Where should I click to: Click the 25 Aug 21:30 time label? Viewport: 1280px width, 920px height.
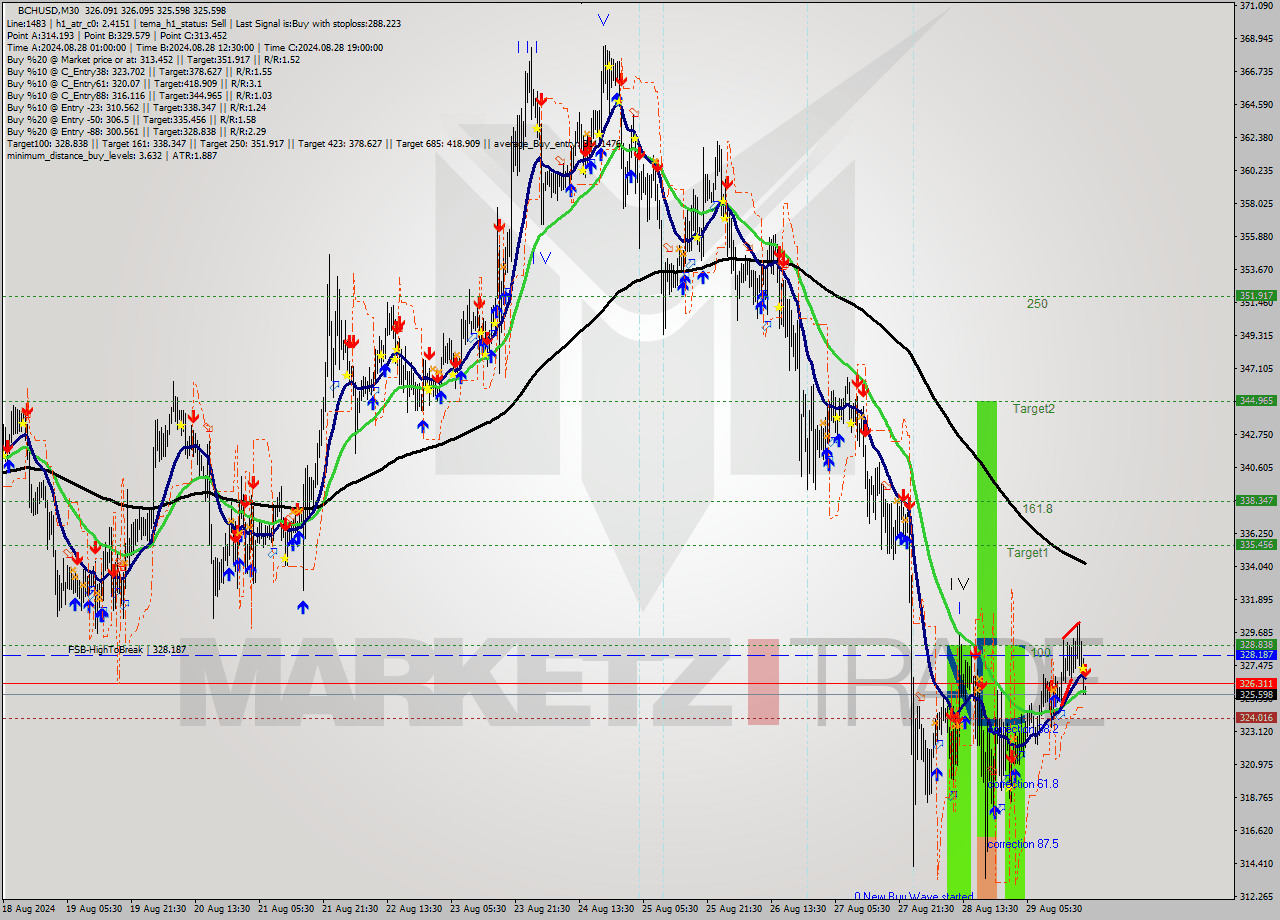[733, 909]
